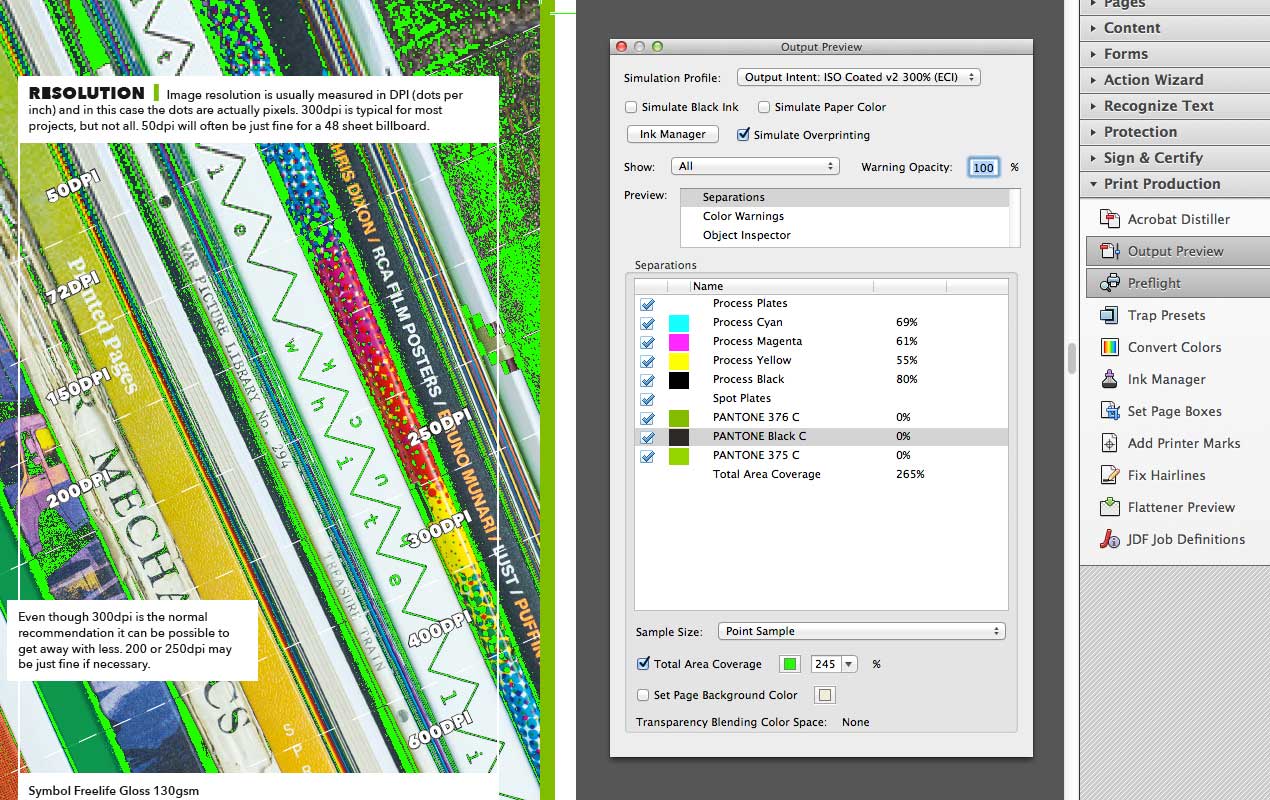Expand the Action Wizard panel section
The height and width of the screenshot is (800, 1270).
click(x=1153, y=80)
